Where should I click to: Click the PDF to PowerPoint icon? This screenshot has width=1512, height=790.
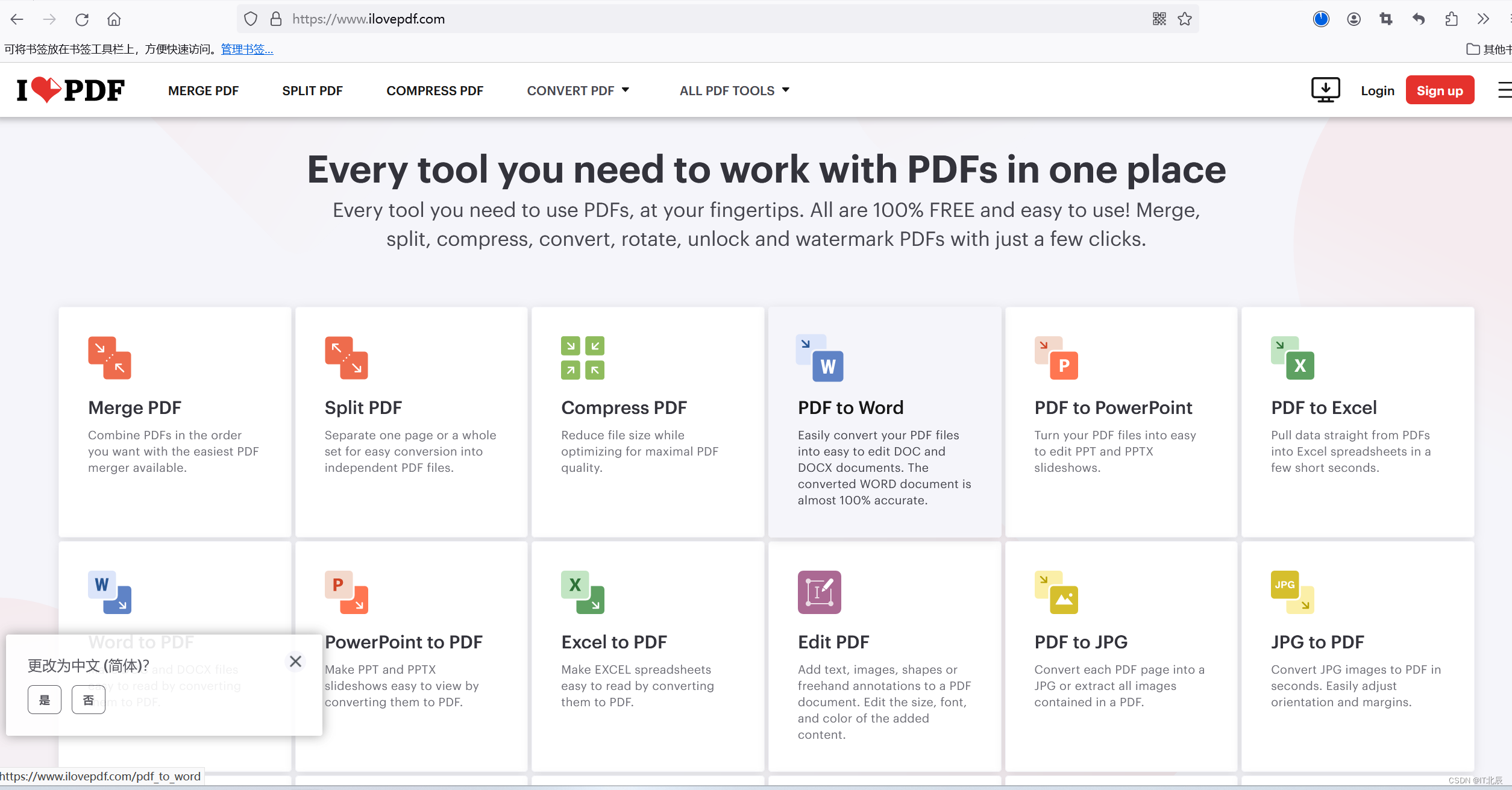coord(1056,358)
